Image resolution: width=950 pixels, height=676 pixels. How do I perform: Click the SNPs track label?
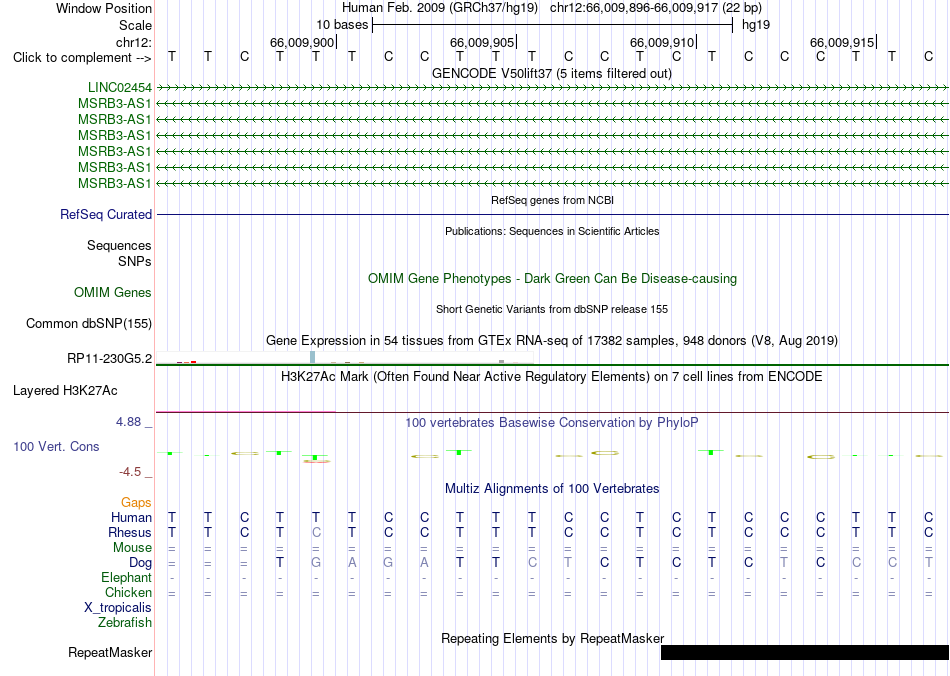[x=135, y=261]
